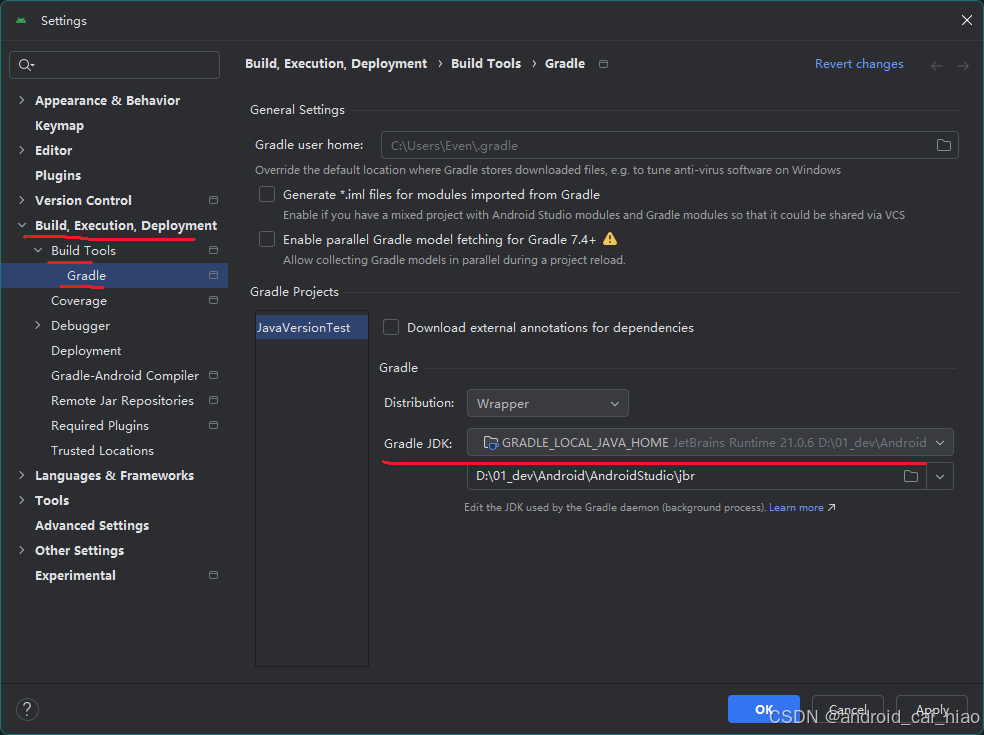Collapse the Build Tools node
The width and height of the screenshot is (984, 735).
(38, 250)
